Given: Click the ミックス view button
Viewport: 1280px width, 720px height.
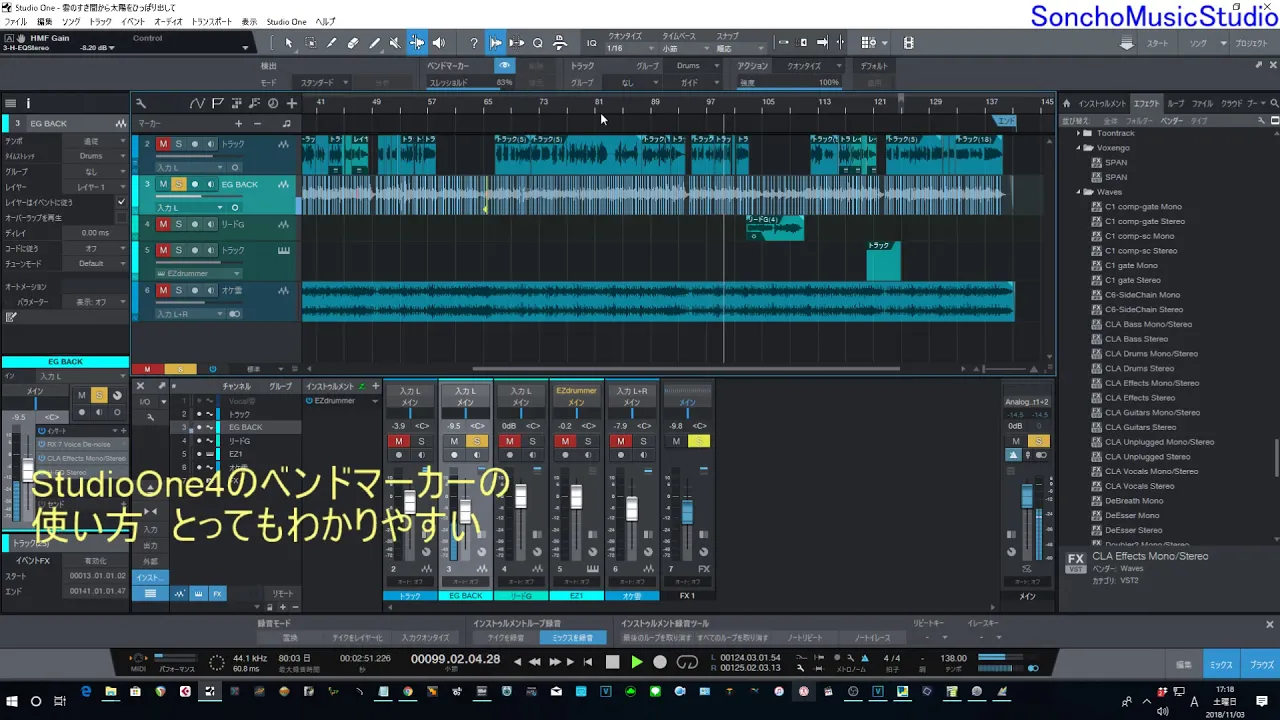Looking at the screenshot, I should click(x=1221, y=664).
